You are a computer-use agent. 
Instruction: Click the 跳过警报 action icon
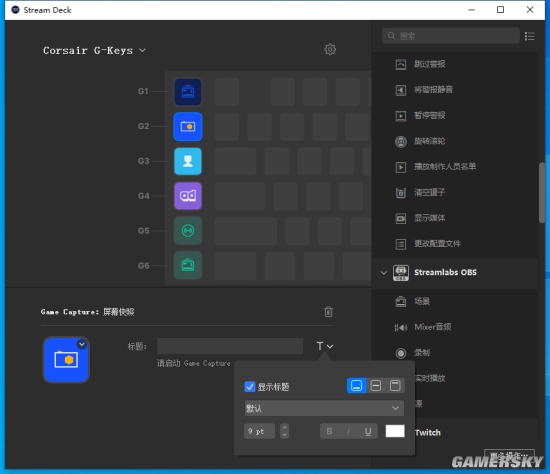point(401,64)
